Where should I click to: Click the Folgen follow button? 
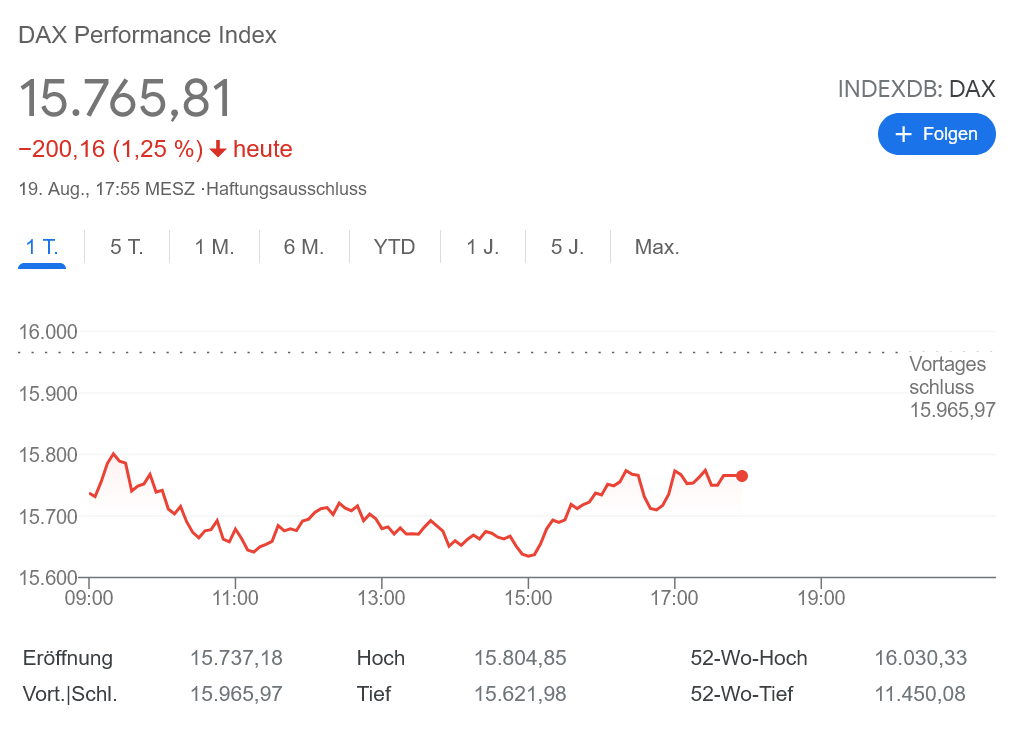click(936, 134)
